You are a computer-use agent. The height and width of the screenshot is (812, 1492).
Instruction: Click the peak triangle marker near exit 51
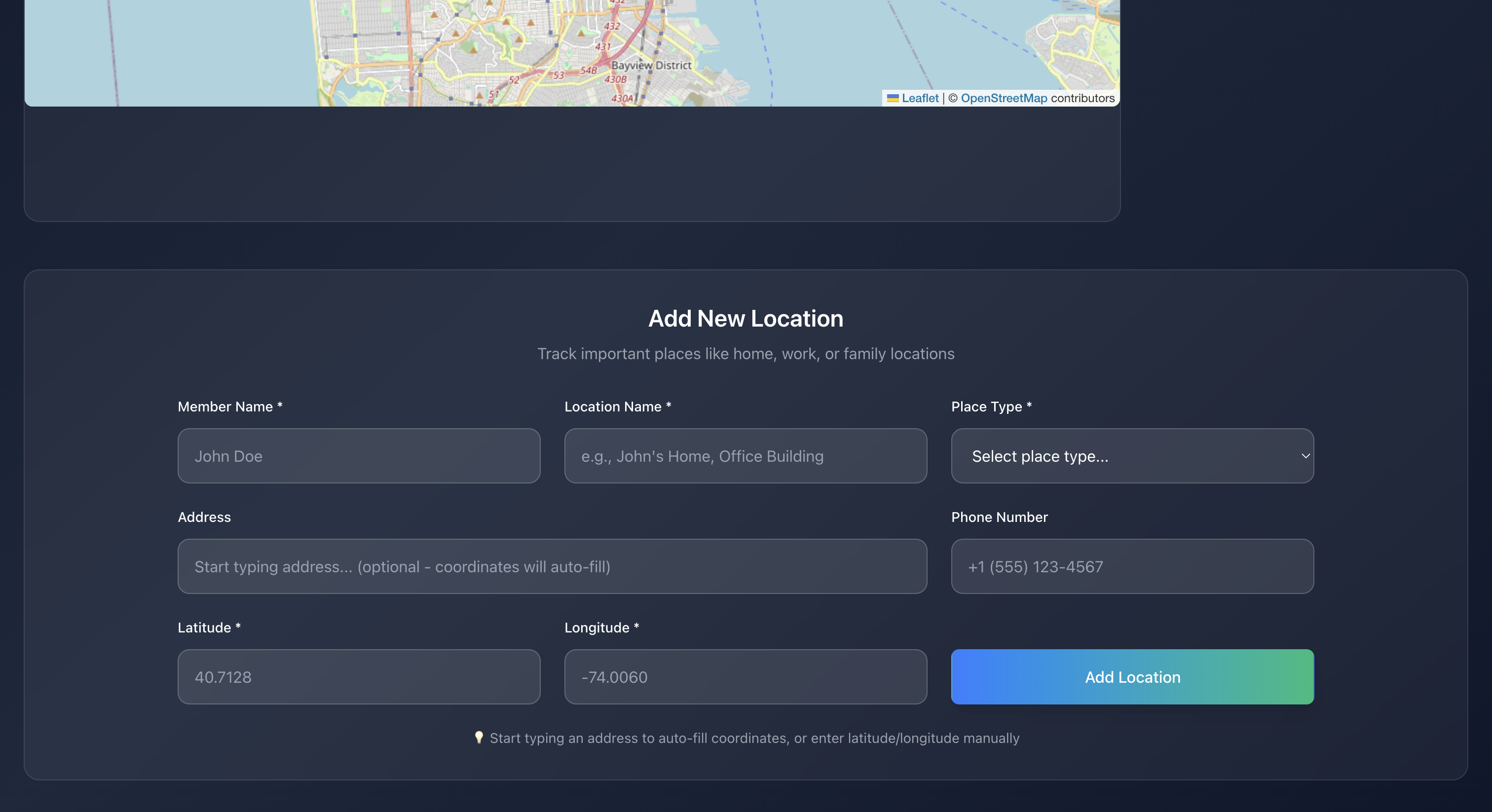(480, 95)
